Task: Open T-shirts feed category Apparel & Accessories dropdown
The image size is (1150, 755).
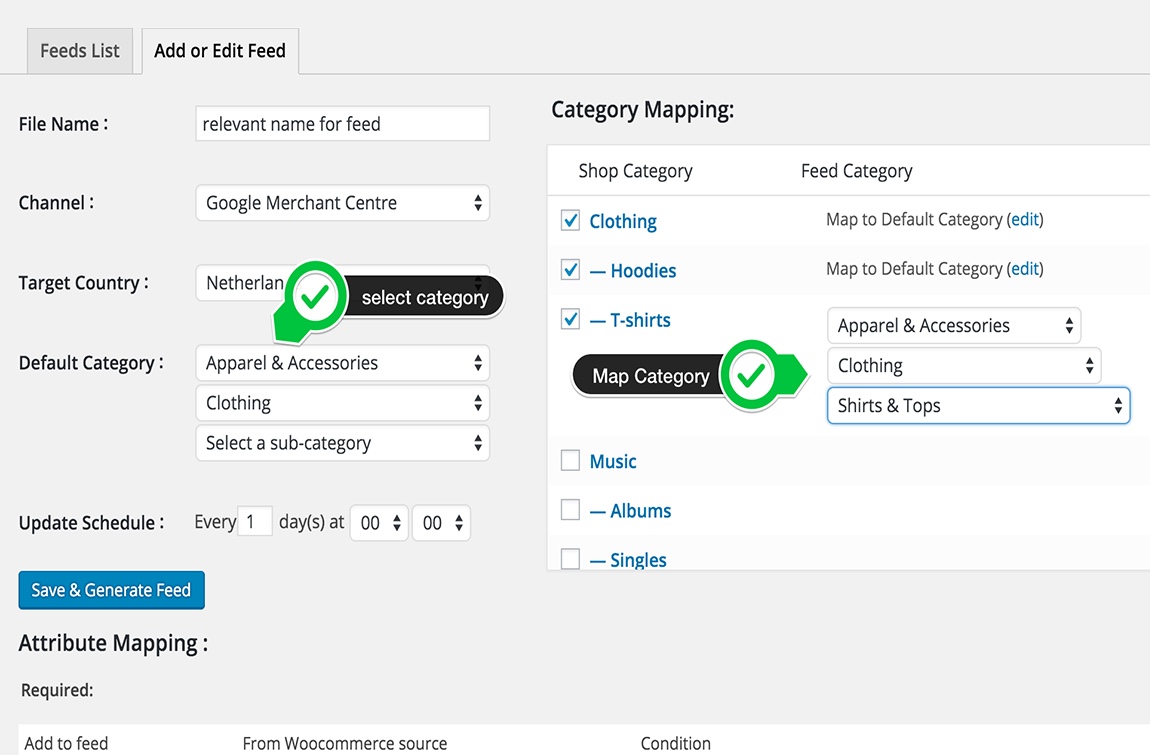Action: coord(954,326)
